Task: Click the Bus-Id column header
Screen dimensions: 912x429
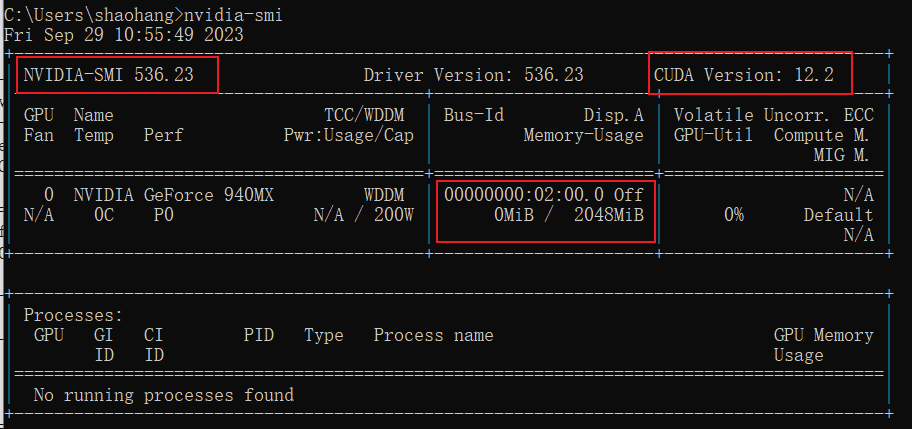Action: click(x=473, y=115)
